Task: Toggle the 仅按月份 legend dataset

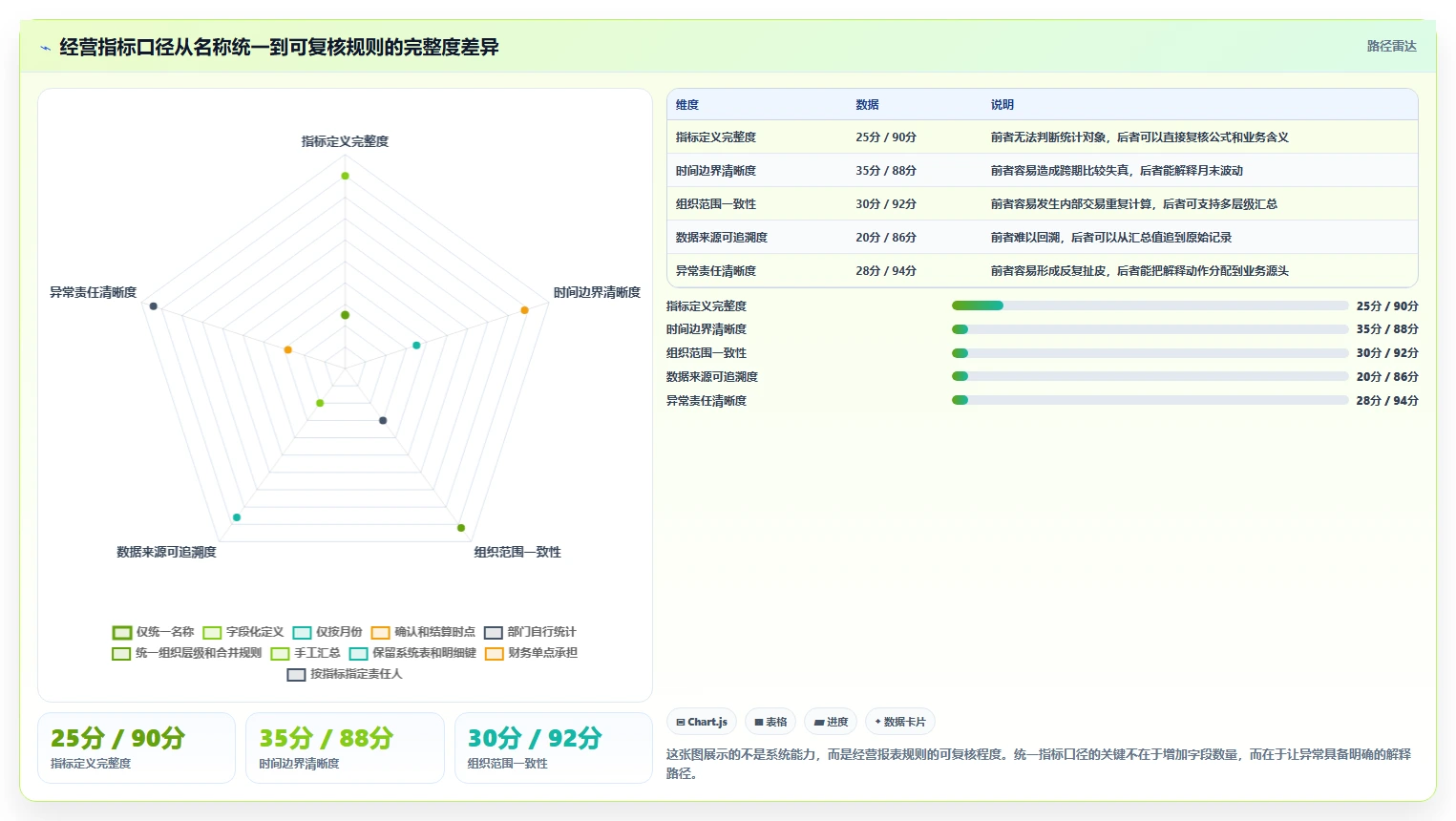Action: click(327, 632)
